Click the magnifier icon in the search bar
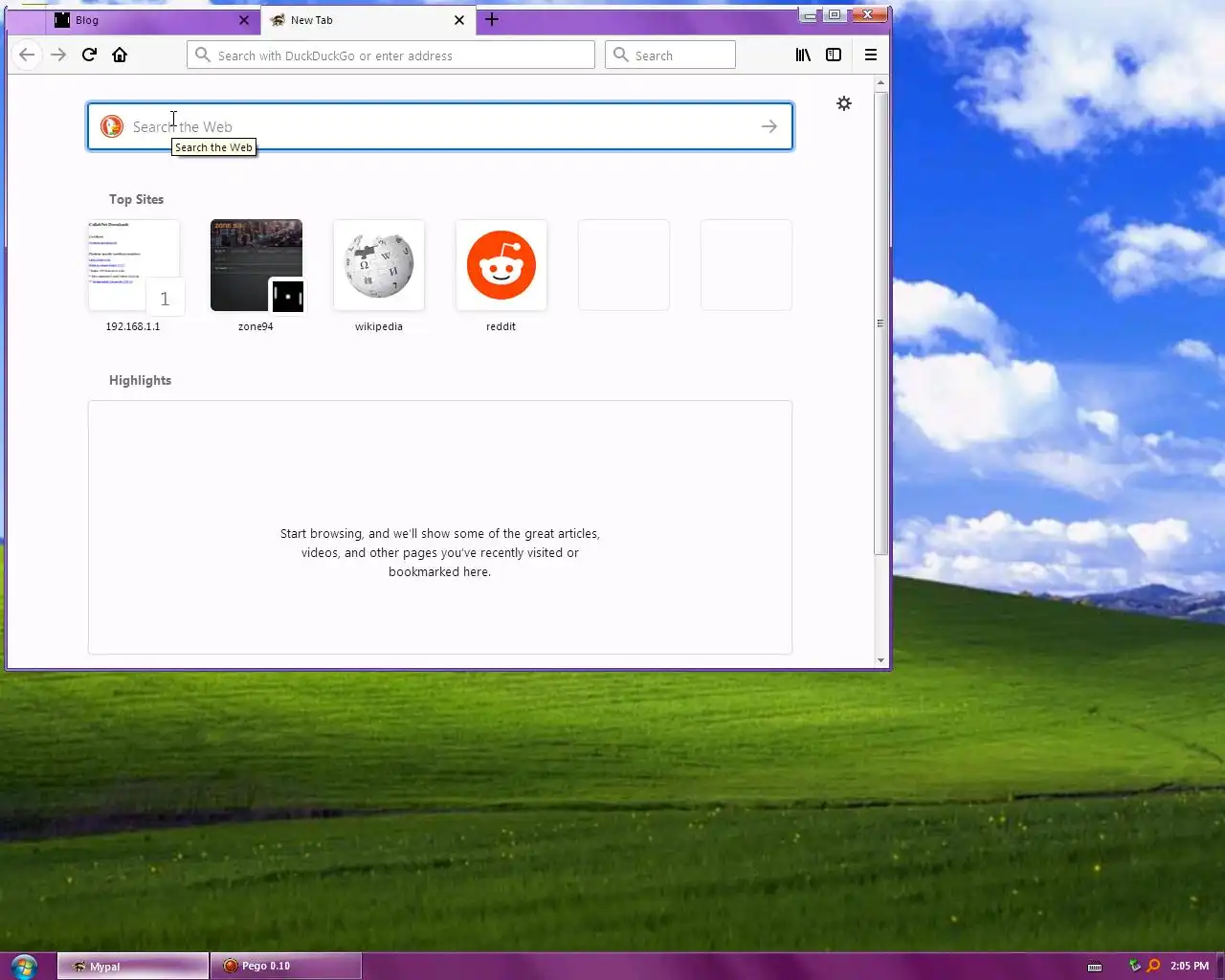This screenshot has width=1225, height=980. 621,55
